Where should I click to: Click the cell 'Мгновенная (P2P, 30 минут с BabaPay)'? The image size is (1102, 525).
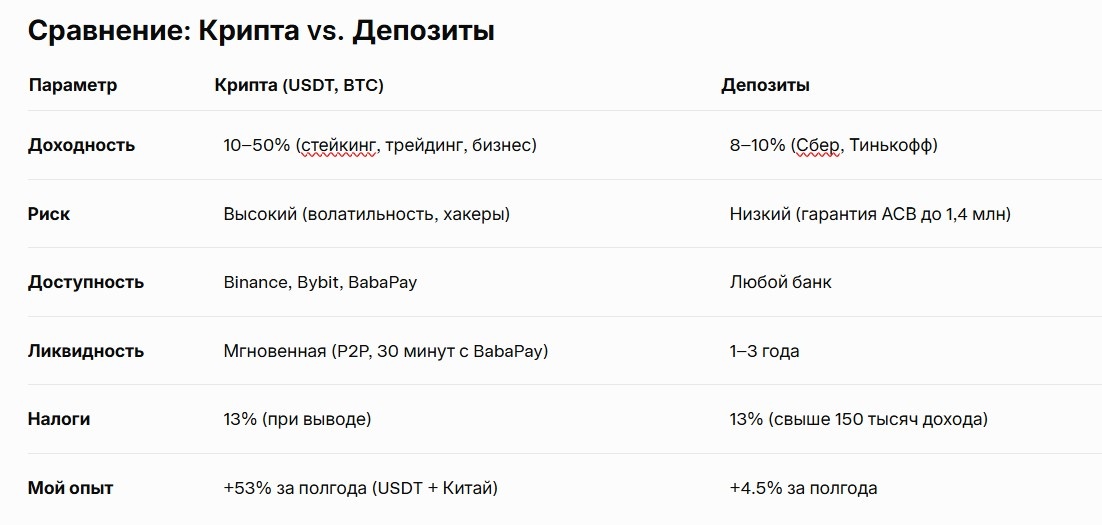tap(386, 351)
